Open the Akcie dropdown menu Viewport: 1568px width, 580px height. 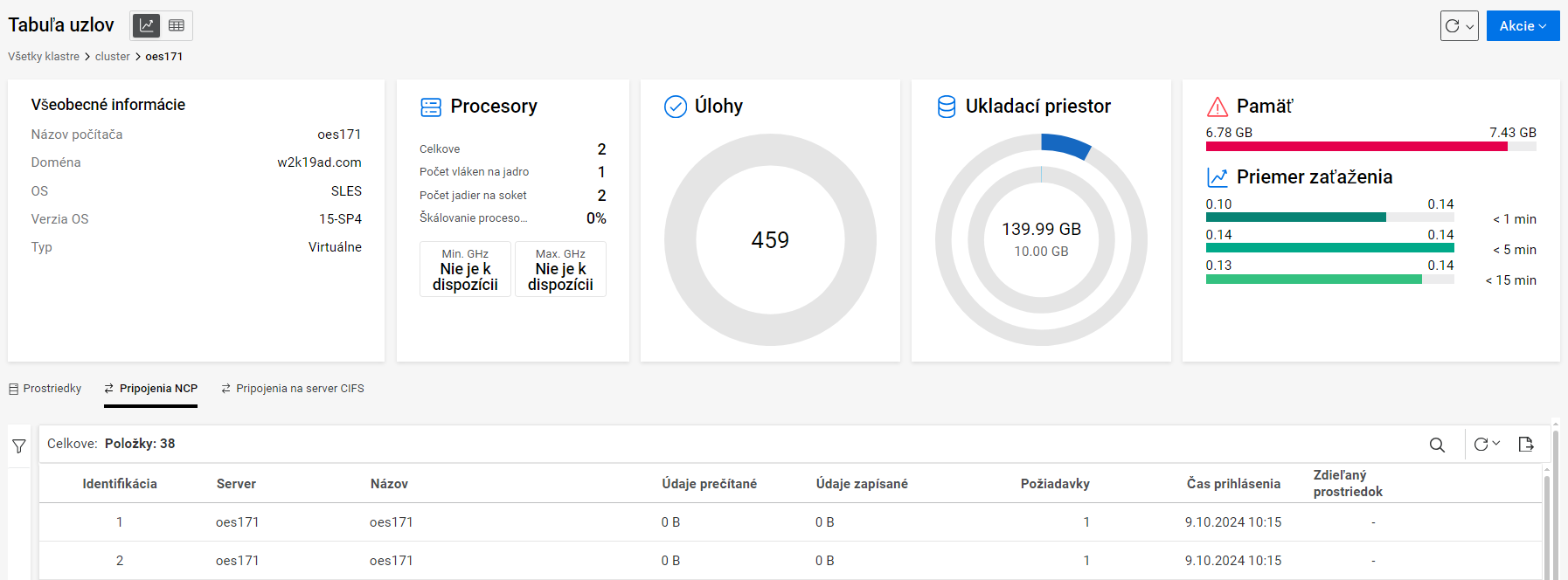(x=1523, y=26)
